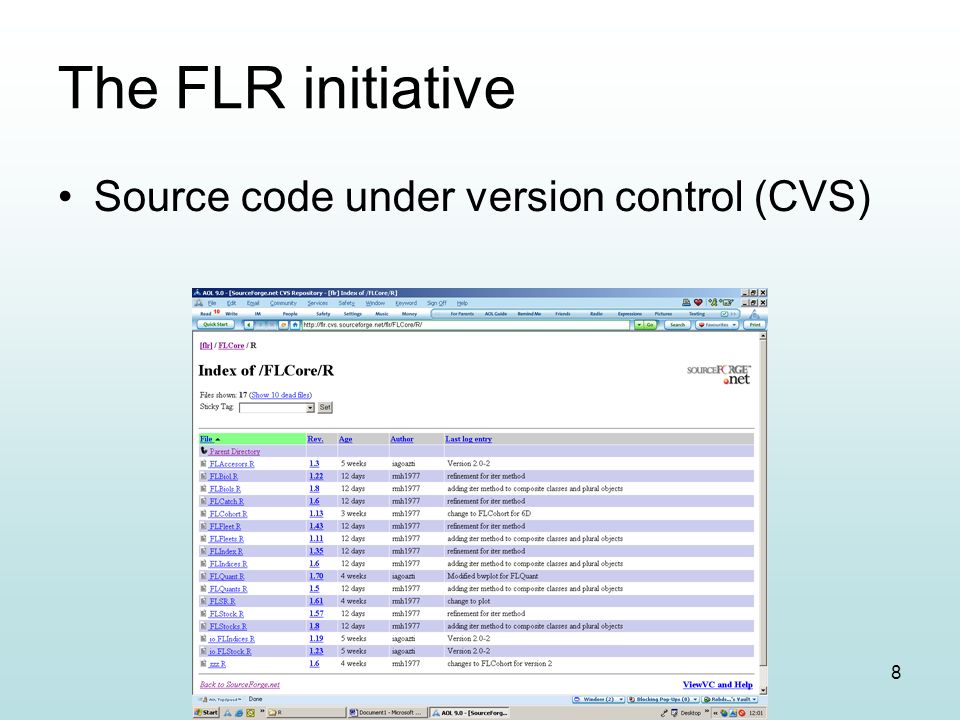Click the AOL Guide shortcut

coord(496,313)
